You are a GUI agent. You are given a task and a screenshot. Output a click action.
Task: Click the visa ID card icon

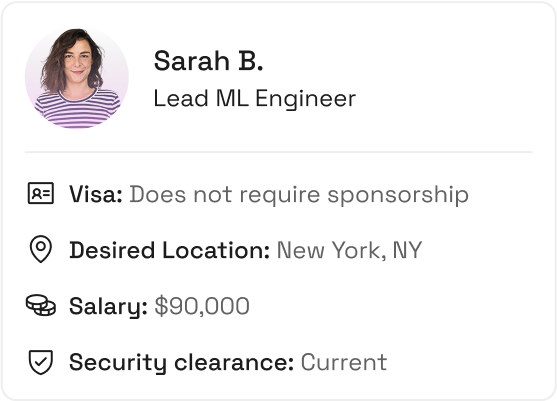[x=41, y=194]
